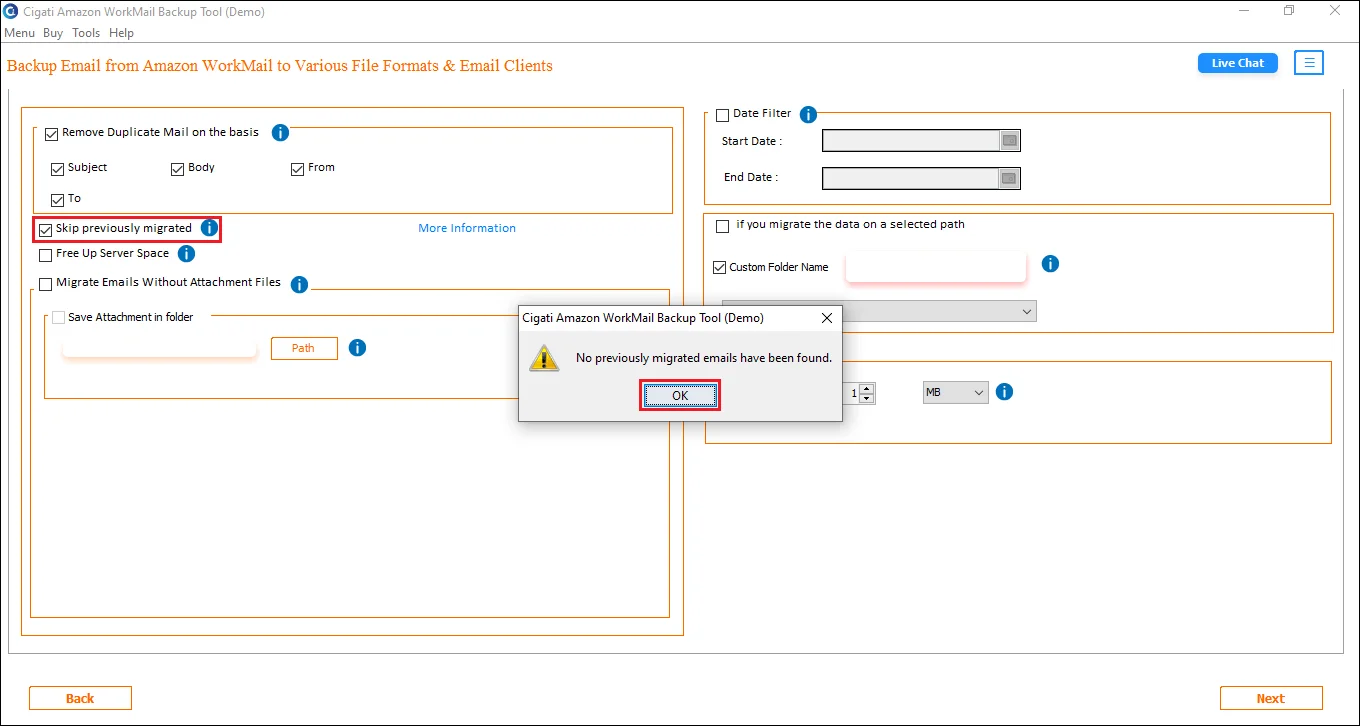Click info icon next to Path button
The width and height of the screenshot is (1360, 726).
pyautogui.click(x=357, y=348)
